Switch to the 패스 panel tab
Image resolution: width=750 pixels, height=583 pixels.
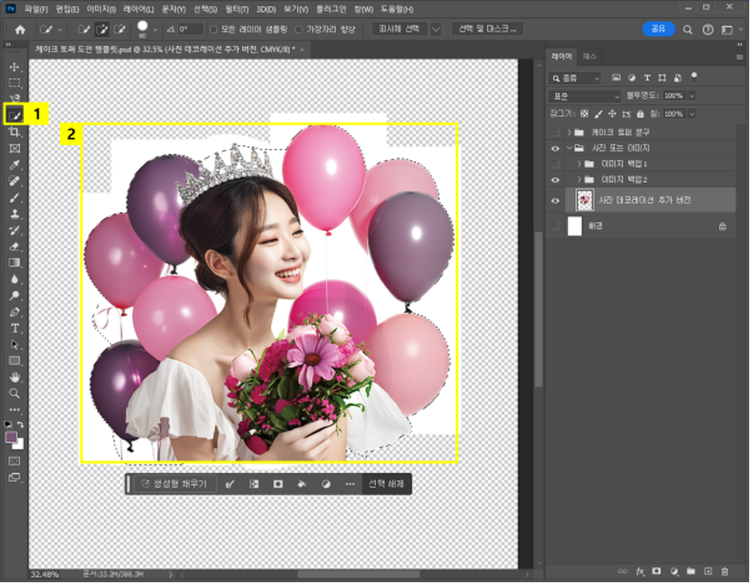point(590,57)
